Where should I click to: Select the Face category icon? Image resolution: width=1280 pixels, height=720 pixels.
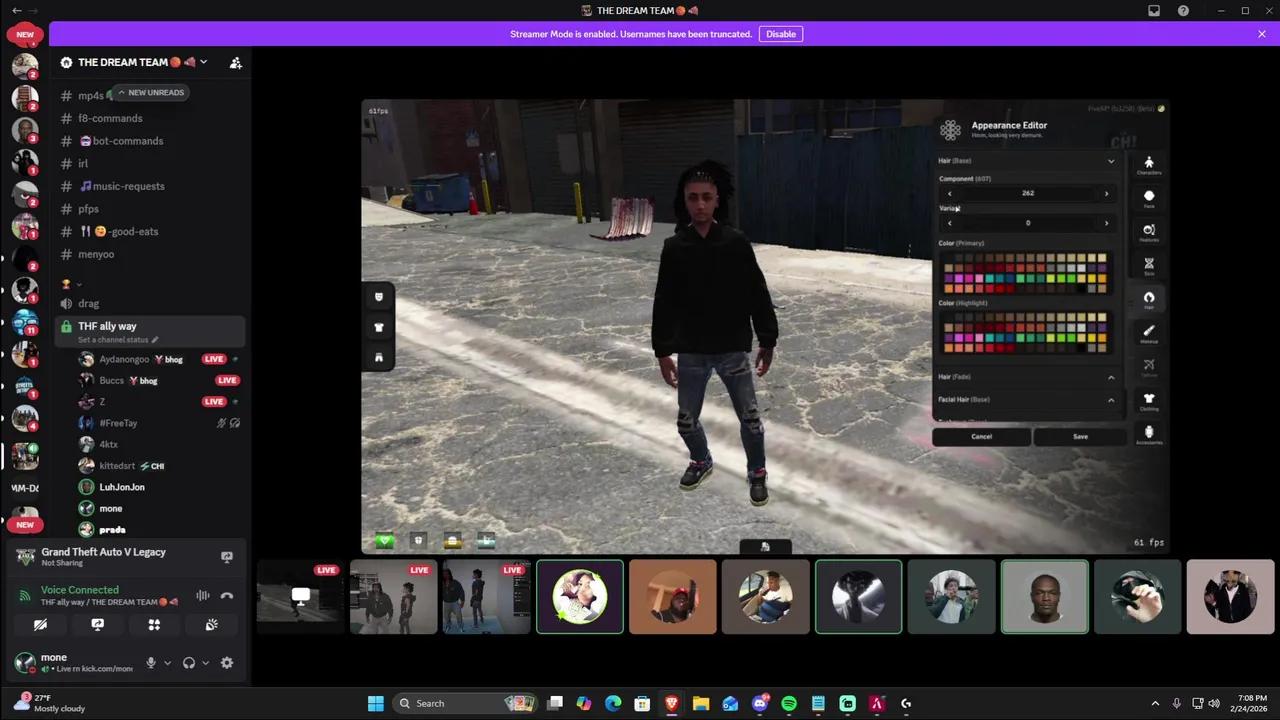[1149, 196]
